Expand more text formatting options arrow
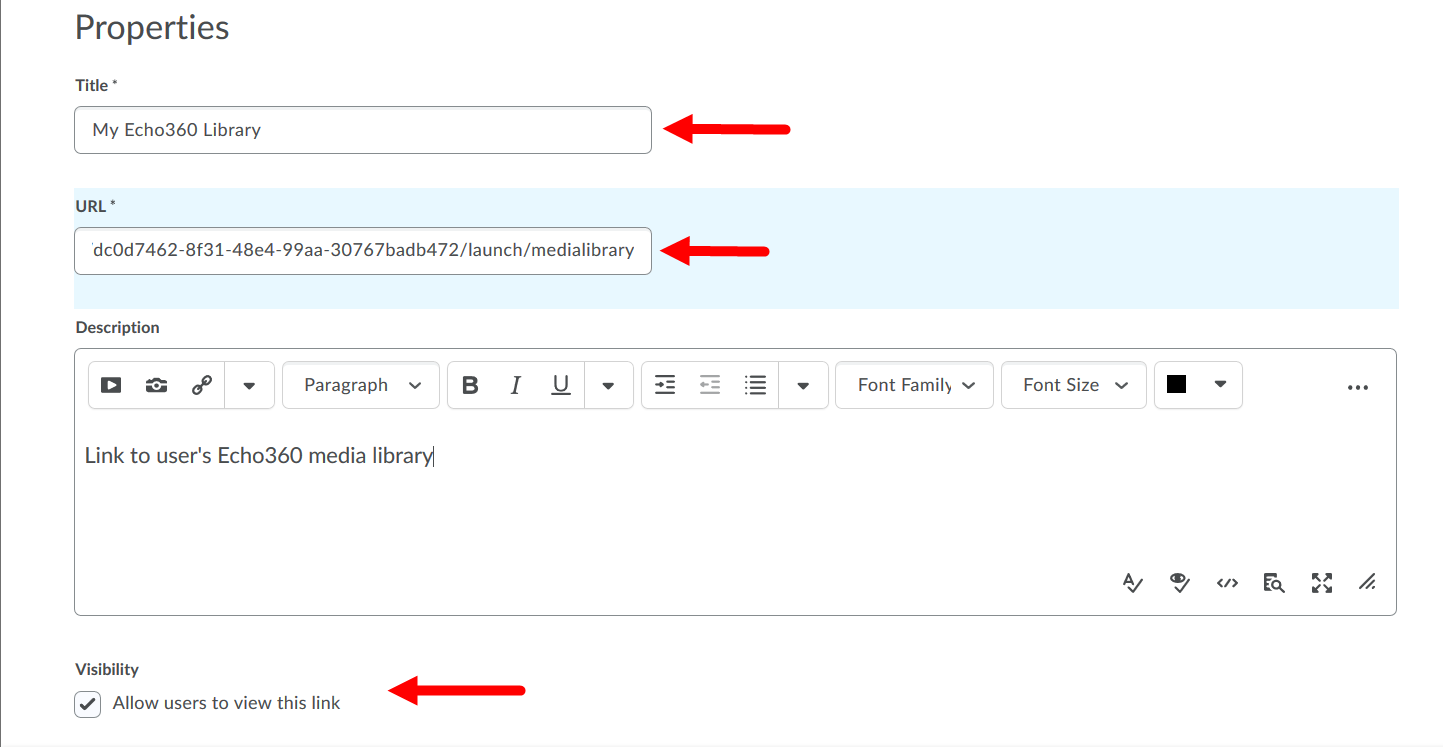Viewport: 1443px width, 747px height. (608, 385)
